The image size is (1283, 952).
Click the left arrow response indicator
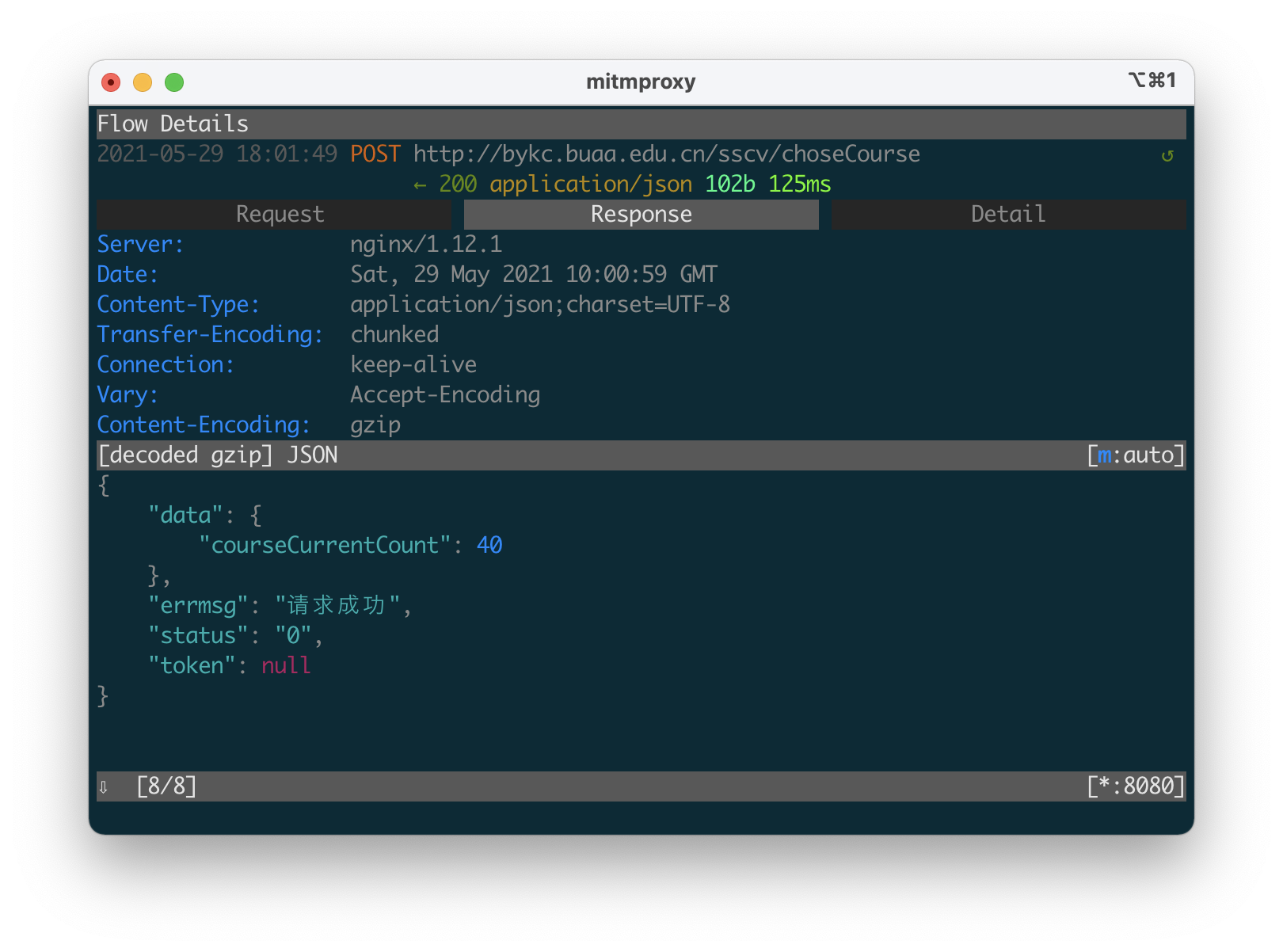click(x=420, y=185)
